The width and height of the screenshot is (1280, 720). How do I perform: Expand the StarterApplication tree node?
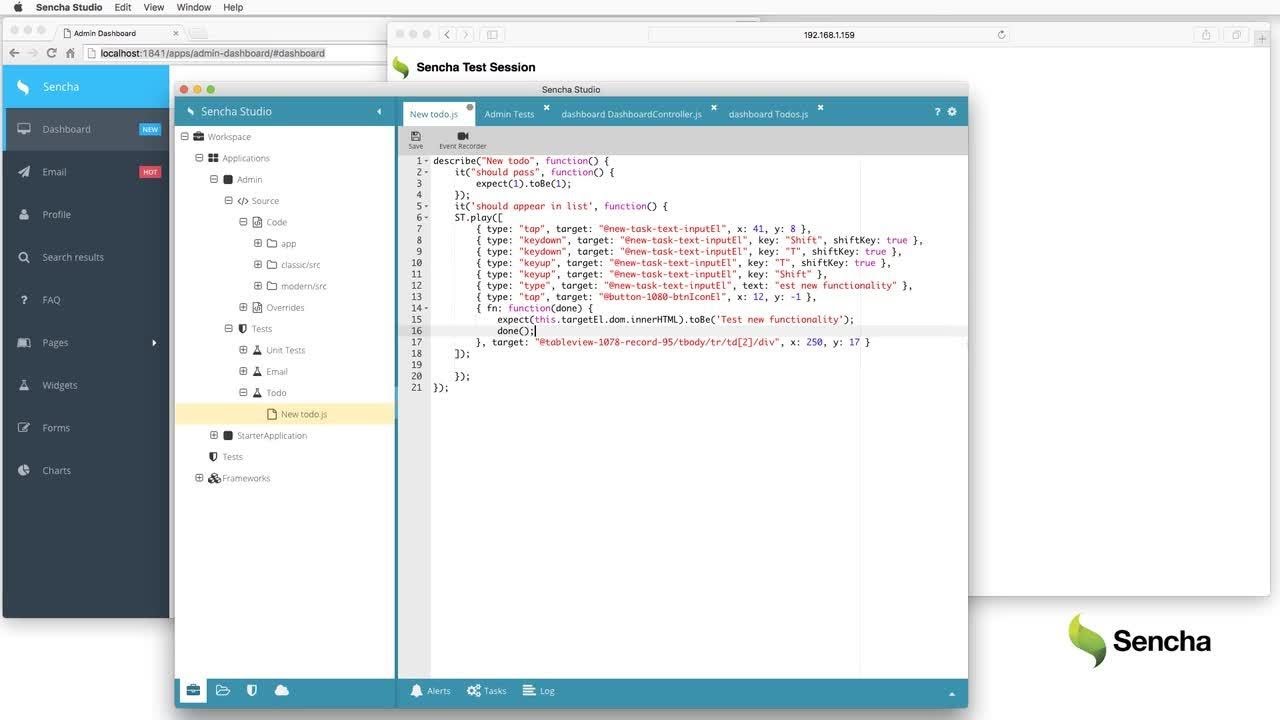(214, 436)
